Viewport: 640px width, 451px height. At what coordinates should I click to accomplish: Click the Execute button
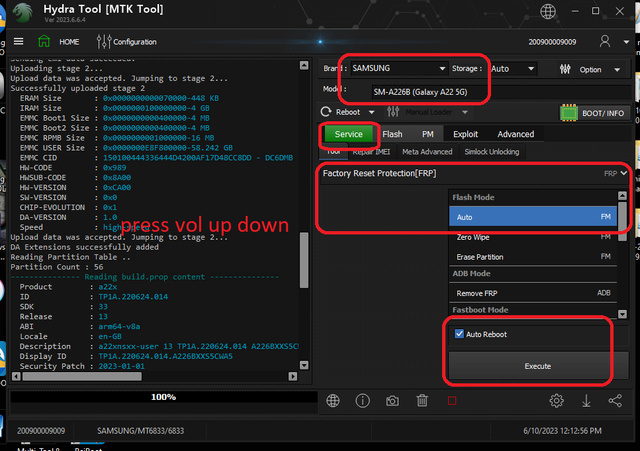pyautogui.click(x=538, y=366)
